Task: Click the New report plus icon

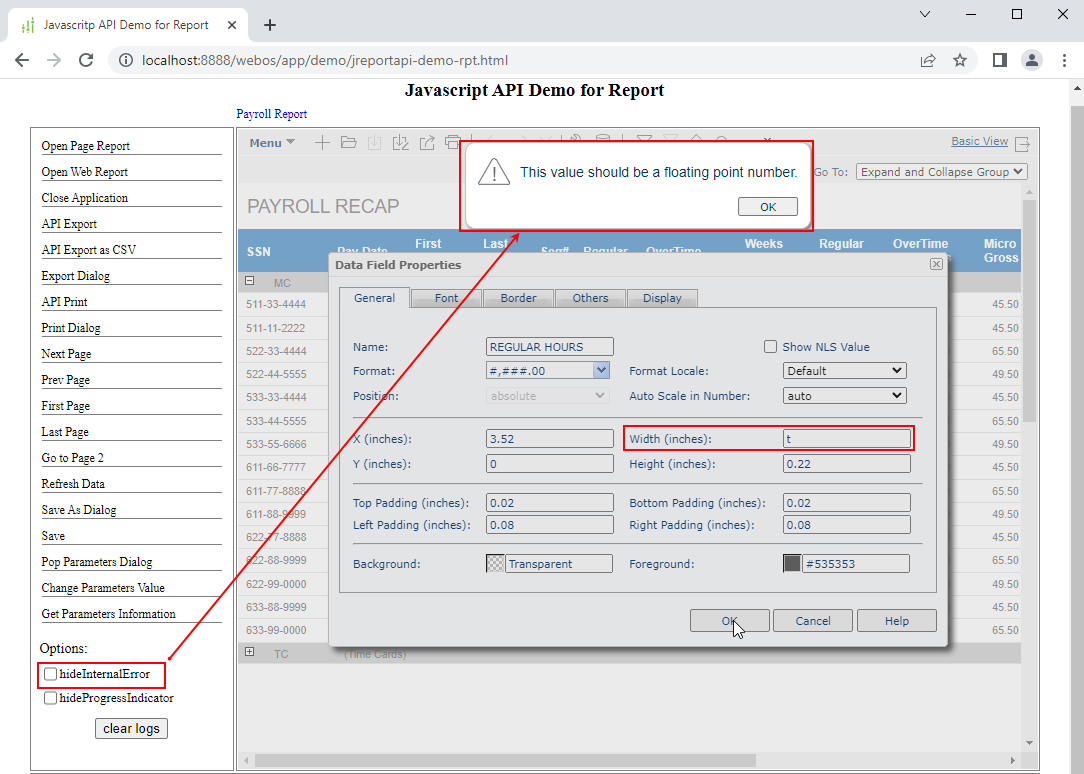Action: (x=322, y=143)
